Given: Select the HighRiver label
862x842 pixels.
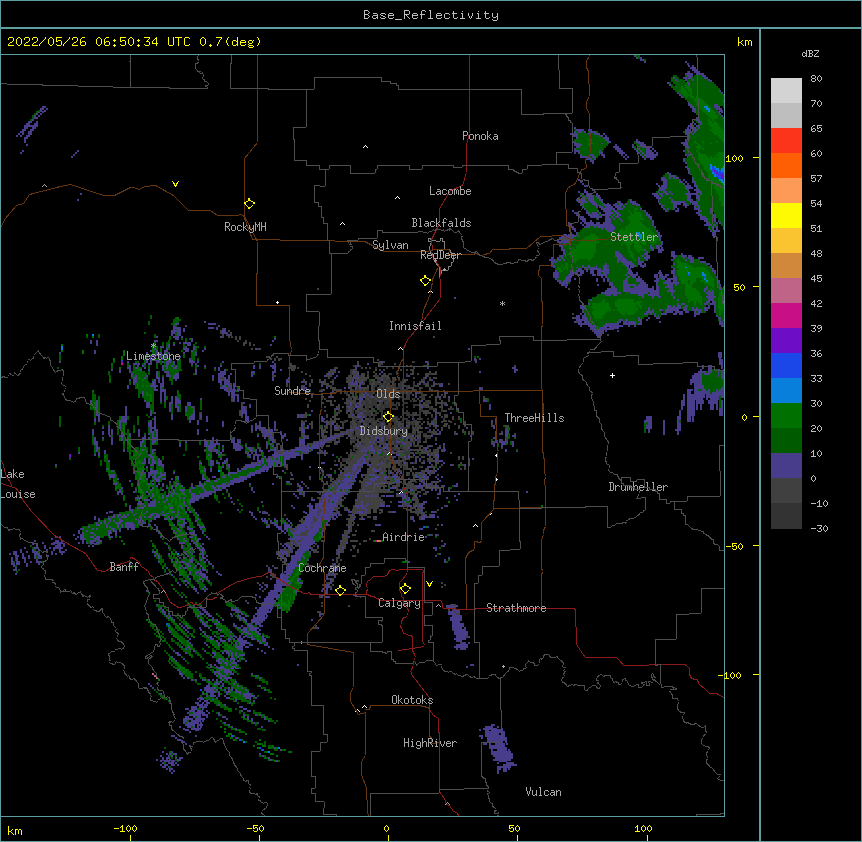Looking at the screenshot, I should pos(430,743).
